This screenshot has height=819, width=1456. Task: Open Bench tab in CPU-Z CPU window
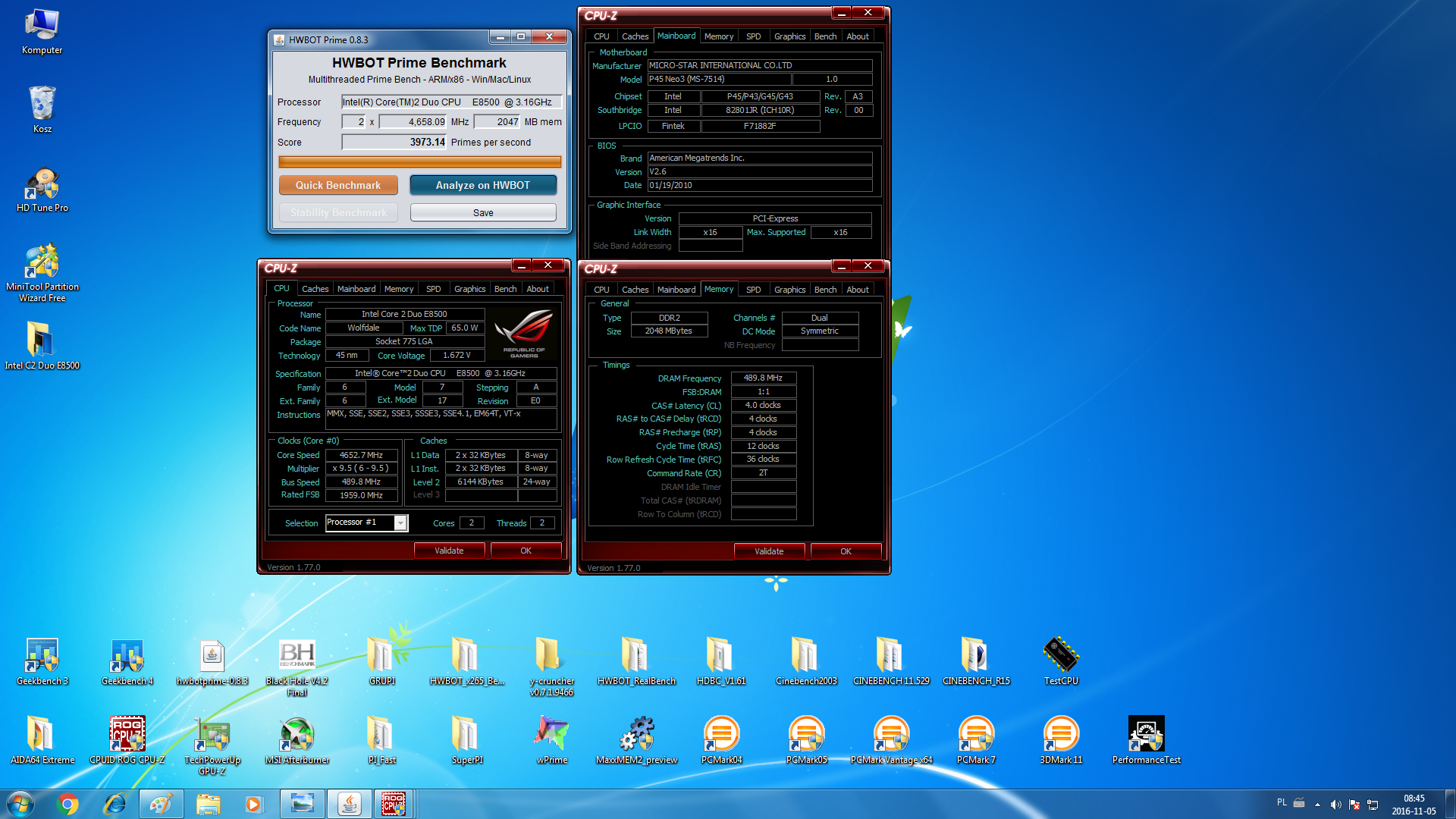[505, 289]
